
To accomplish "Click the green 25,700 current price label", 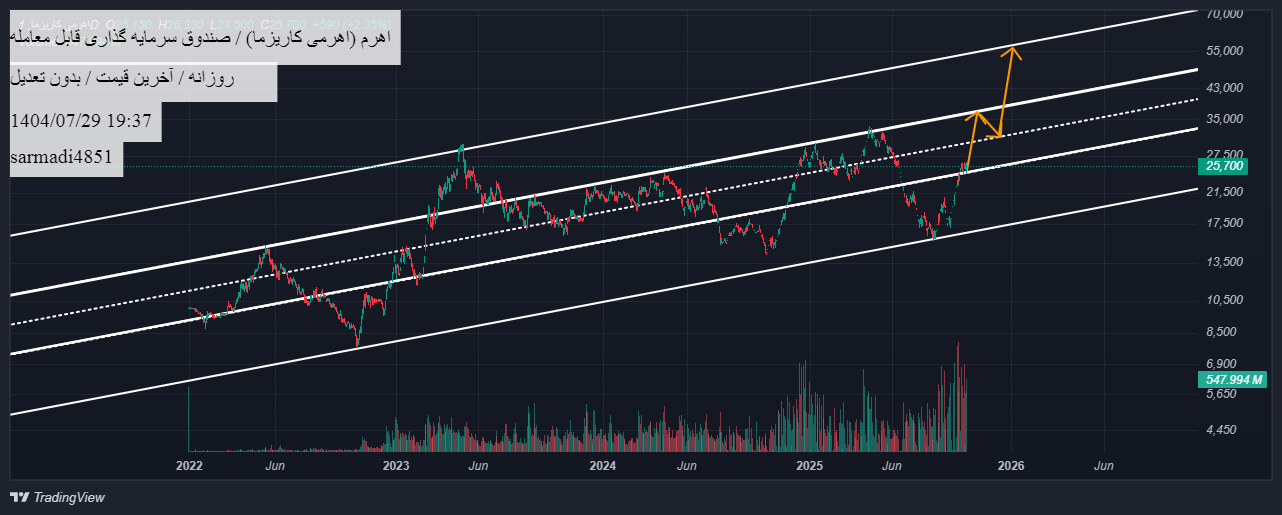I will pyautogui.click(x=1217, y=166).
